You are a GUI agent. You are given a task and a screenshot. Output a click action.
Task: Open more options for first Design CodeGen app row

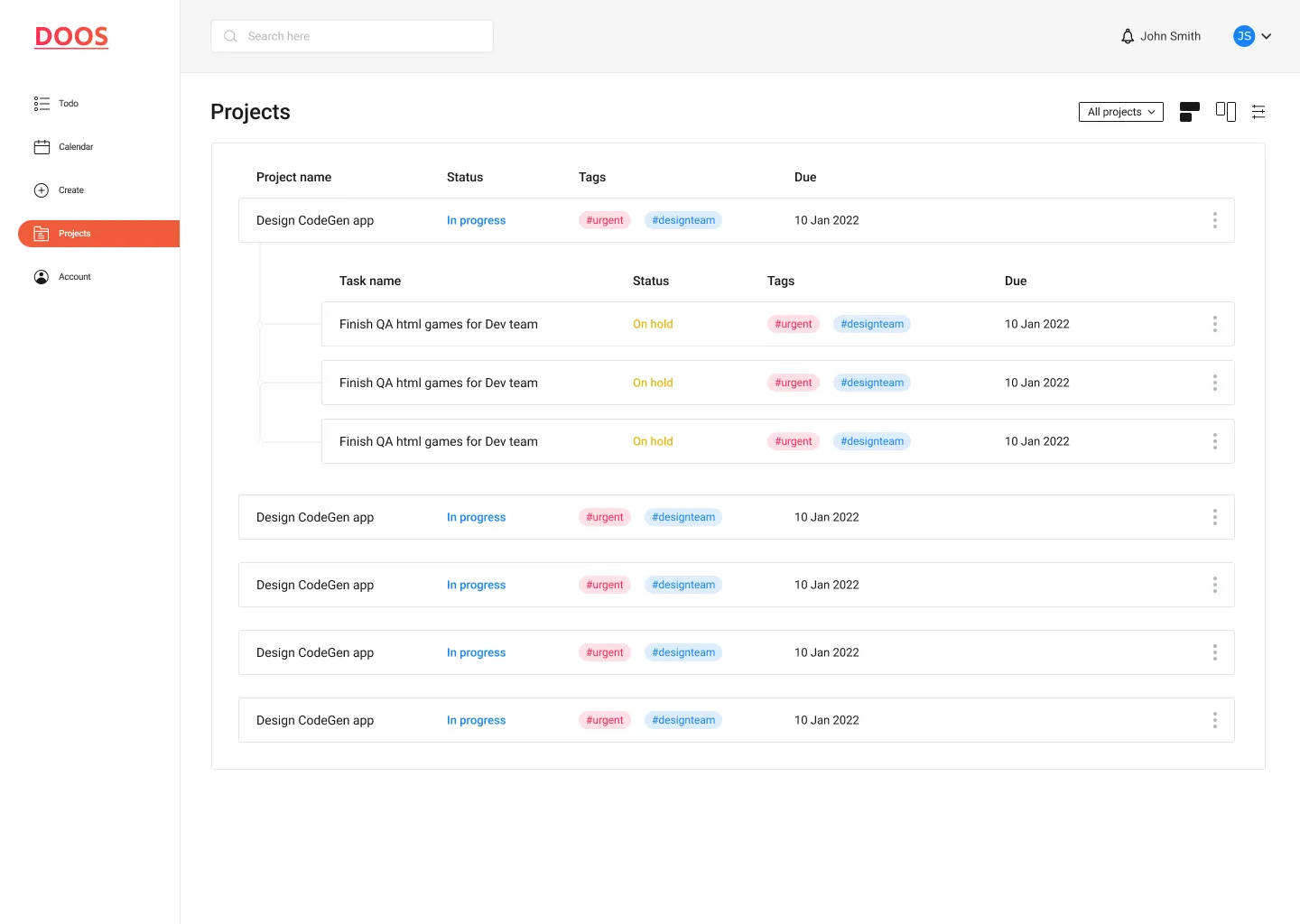1215,220
